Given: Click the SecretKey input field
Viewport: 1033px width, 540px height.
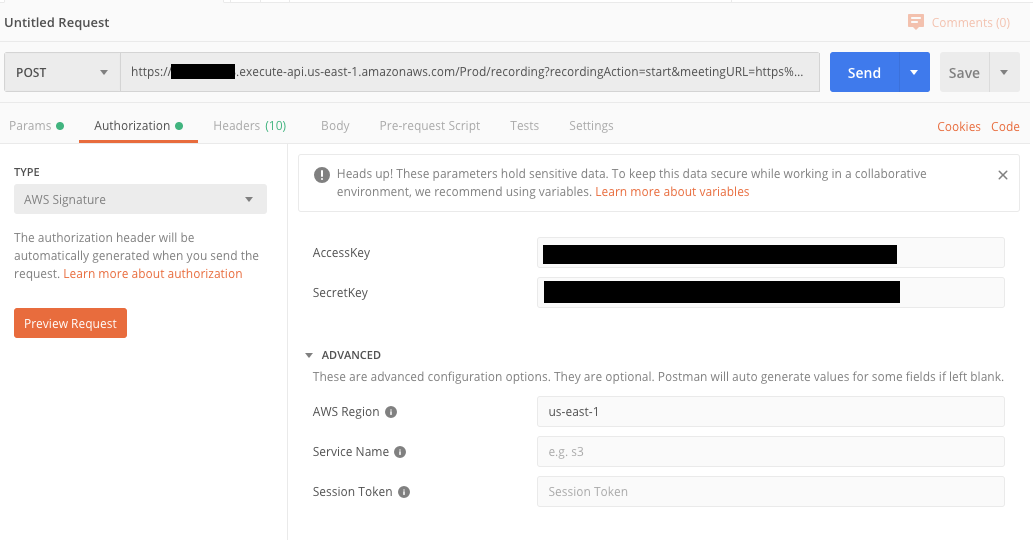Looking at the screenshot, I should 771,293.
